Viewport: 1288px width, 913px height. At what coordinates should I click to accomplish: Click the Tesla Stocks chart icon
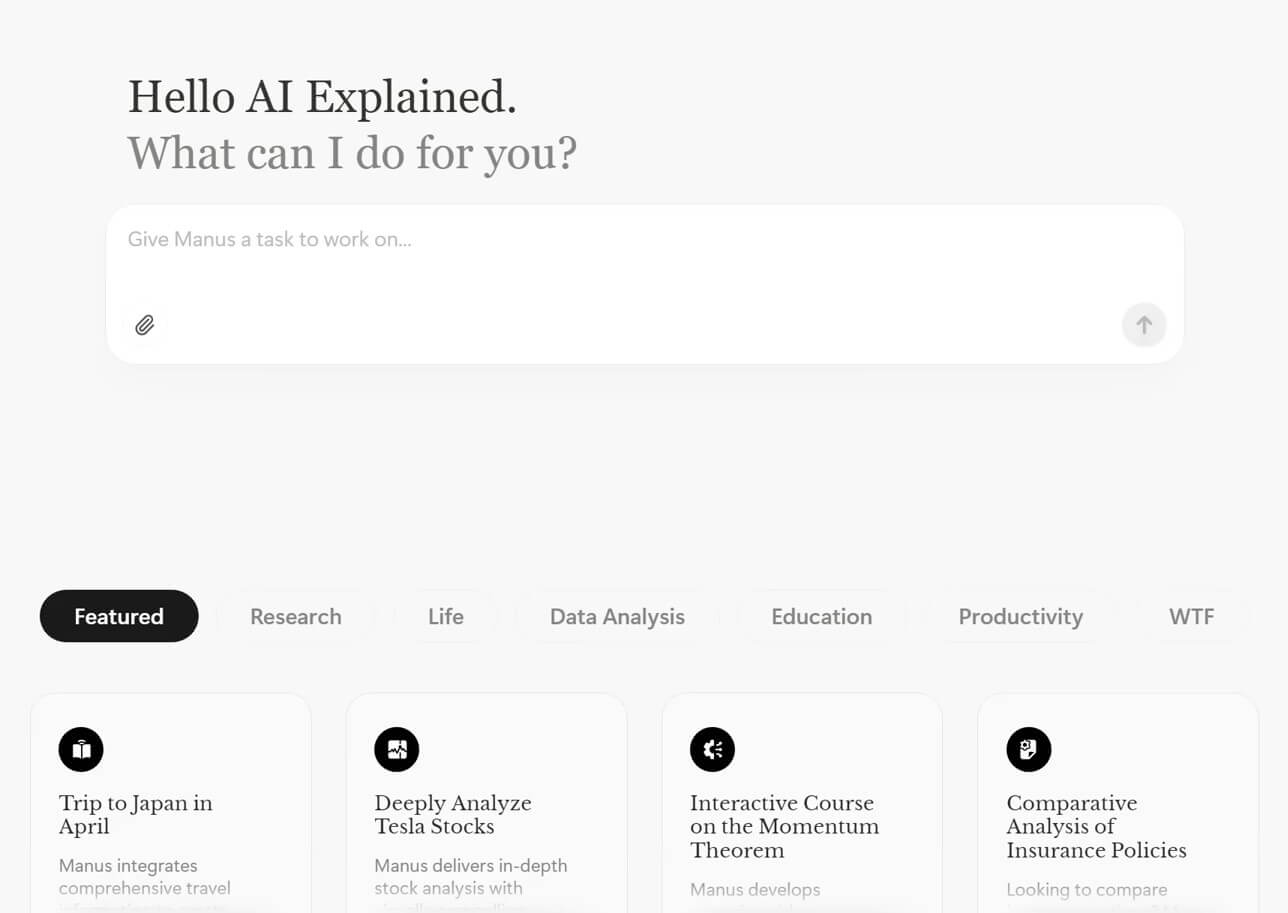(397, 749)
